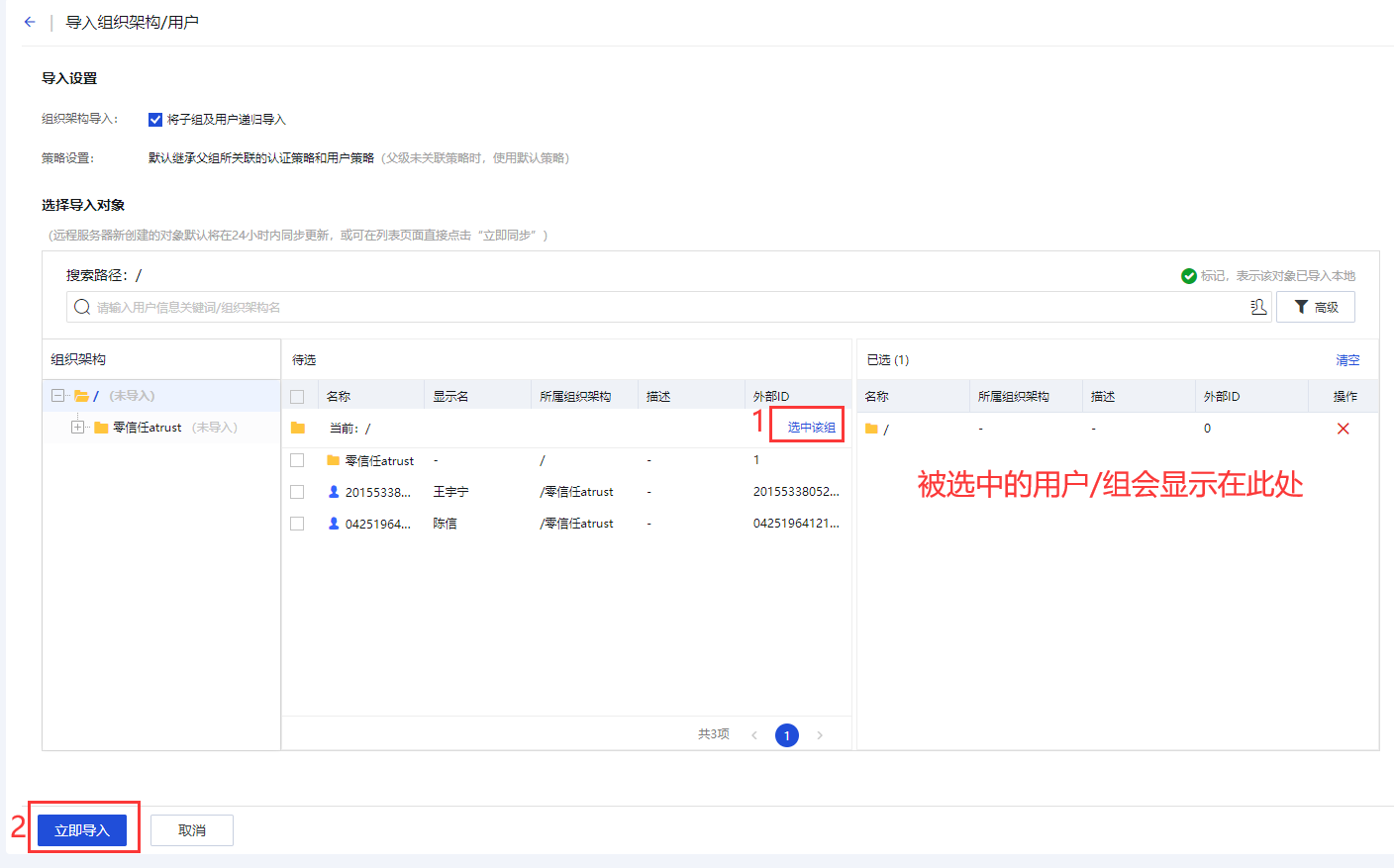Image resolution: width=1394 pixels, height=868 pixels.
Task: Click red X to remove selected root group
Action: [1343, 429]
